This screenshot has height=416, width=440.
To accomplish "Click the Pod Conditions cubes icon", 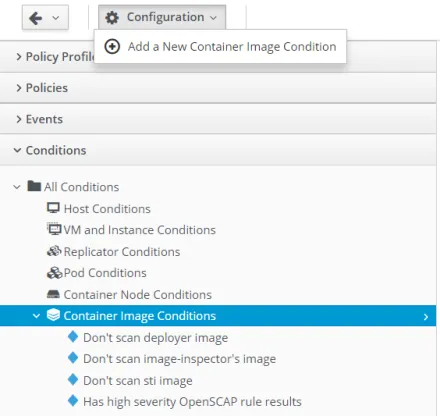I will (x=54, y=273).
